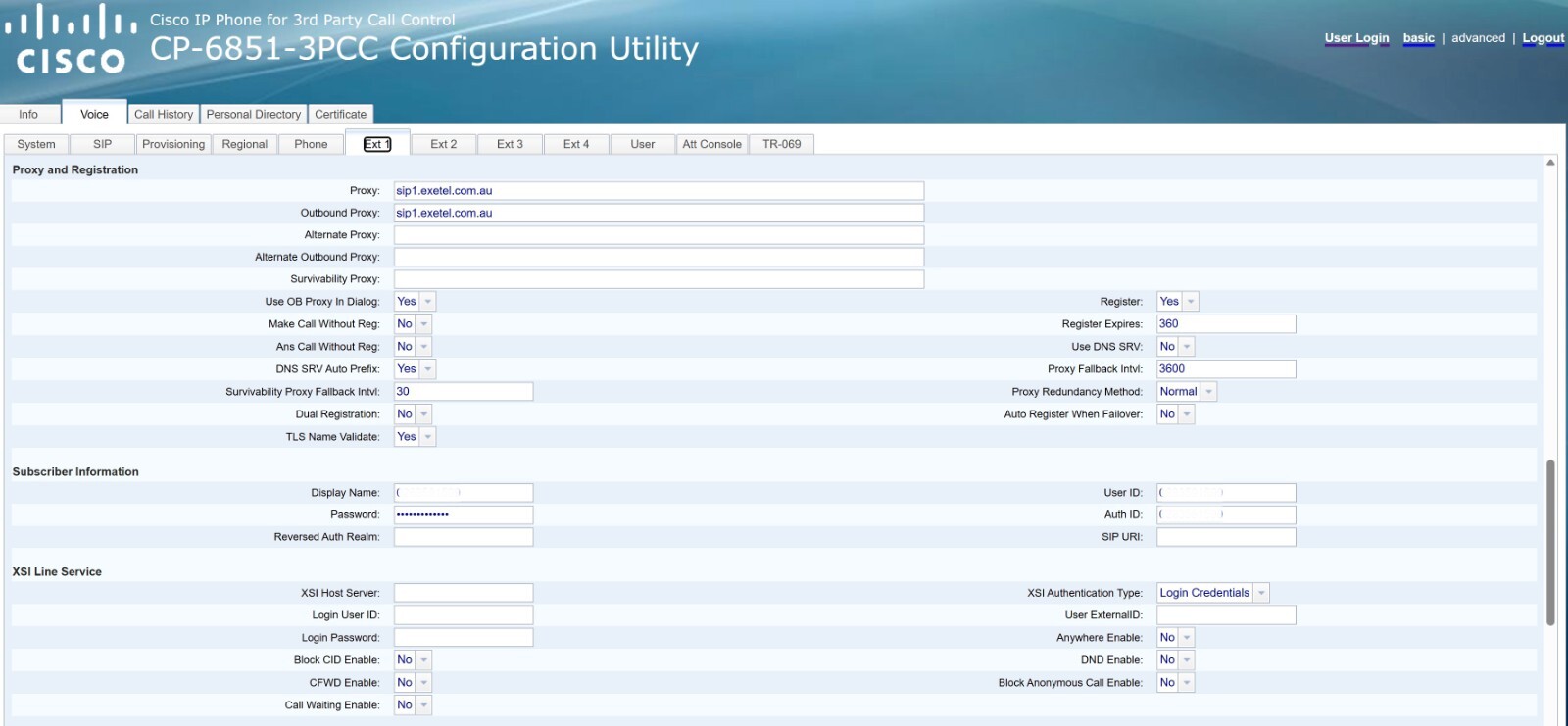Select the Ext 3 sub-tab
Screen dimensions: 1568x726
(x=511, y=144)
